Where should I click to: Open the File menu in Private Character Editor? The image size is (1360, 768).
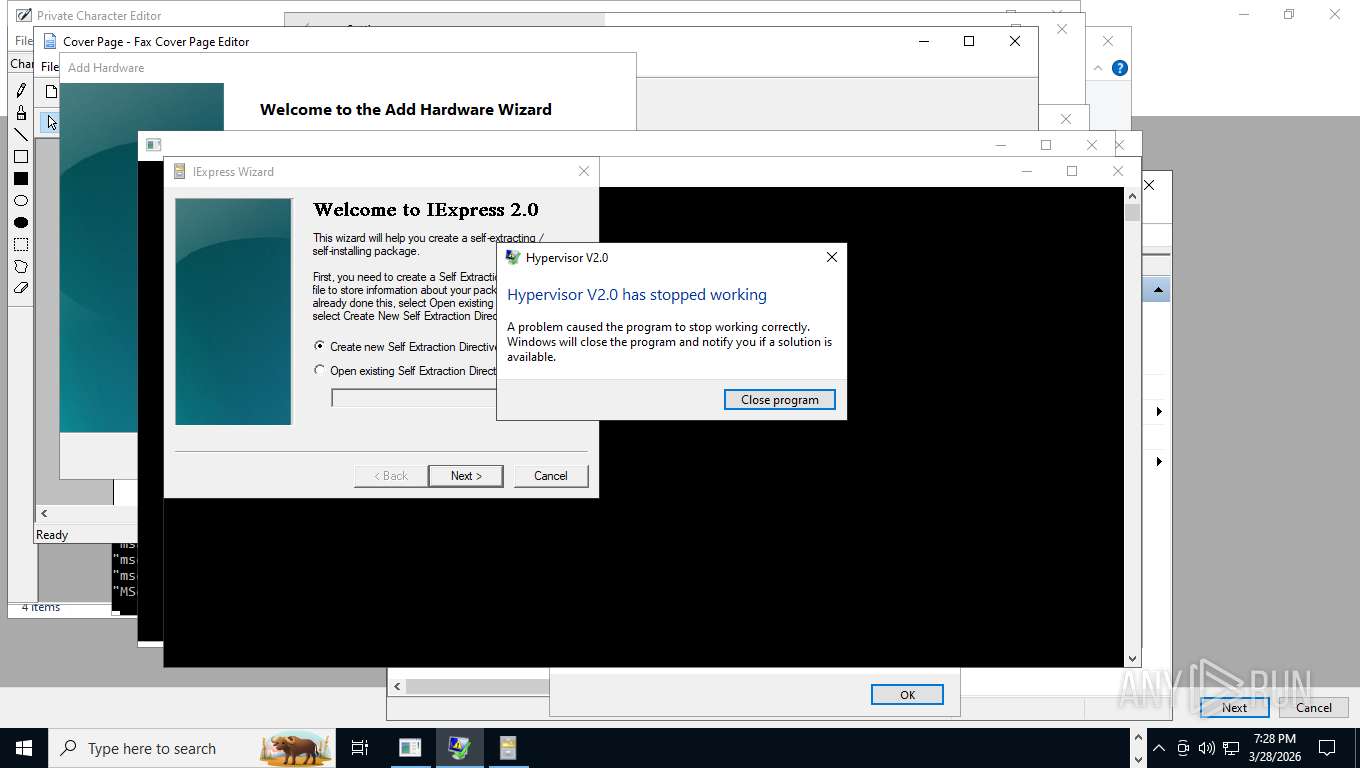pyautogui.click(x=23, y=41)
